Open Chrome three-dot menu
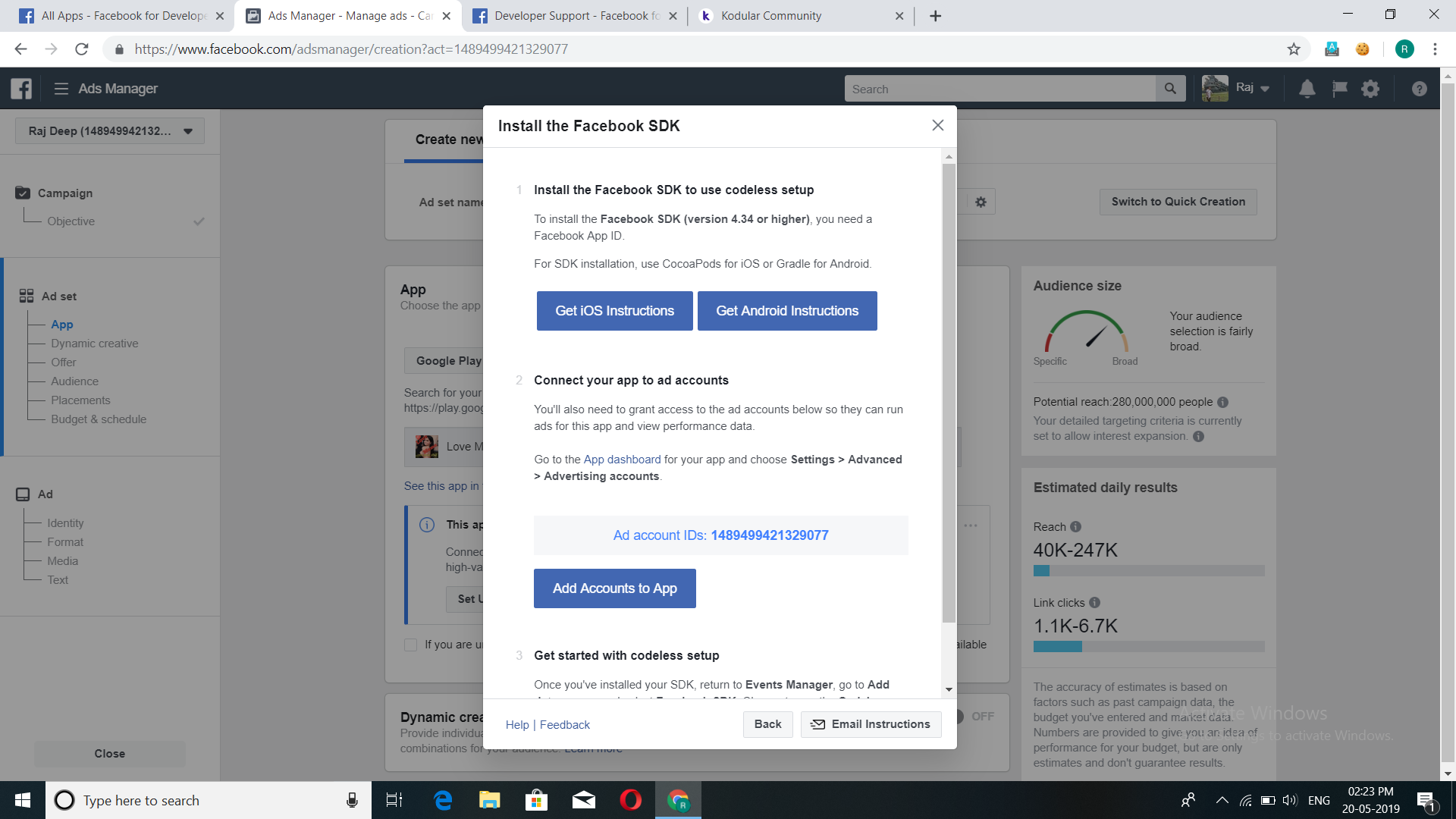 tap(1435, 49)
